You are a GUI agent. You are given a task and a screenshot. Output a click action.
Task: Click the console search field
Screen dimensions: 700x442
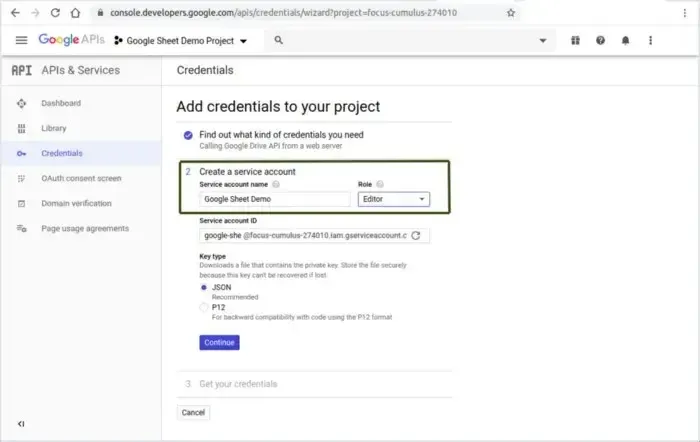(x=408, y=41)
